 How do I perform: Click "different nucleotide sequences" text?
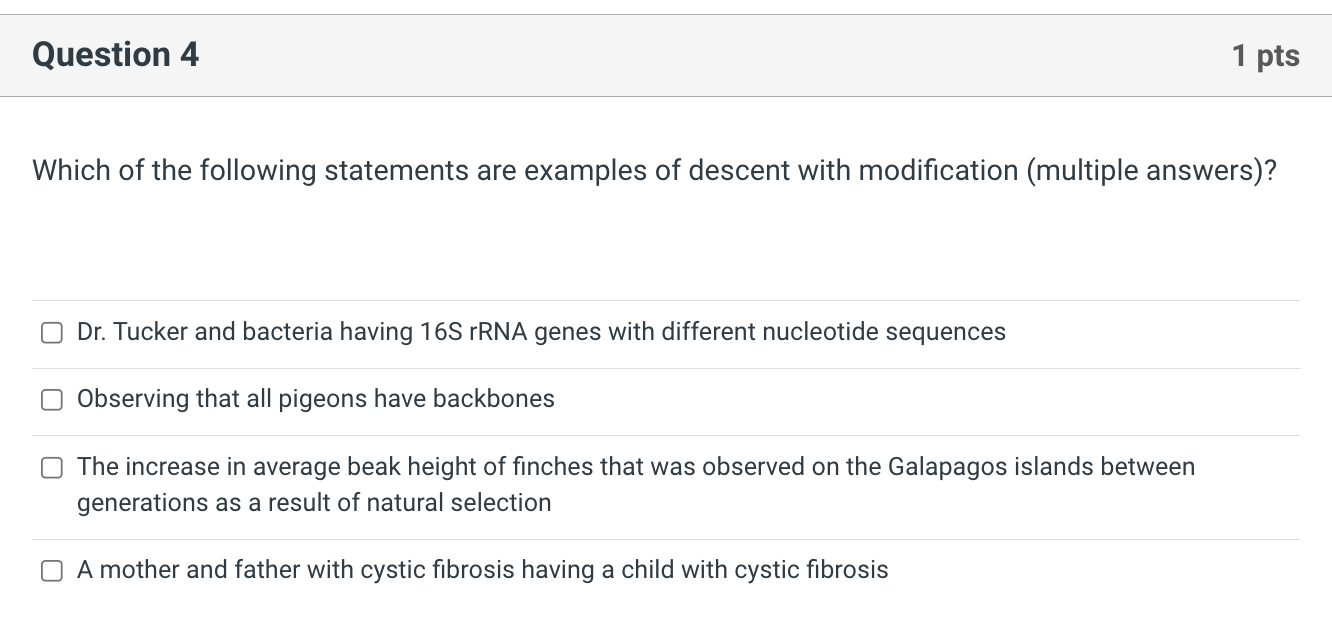832,332
